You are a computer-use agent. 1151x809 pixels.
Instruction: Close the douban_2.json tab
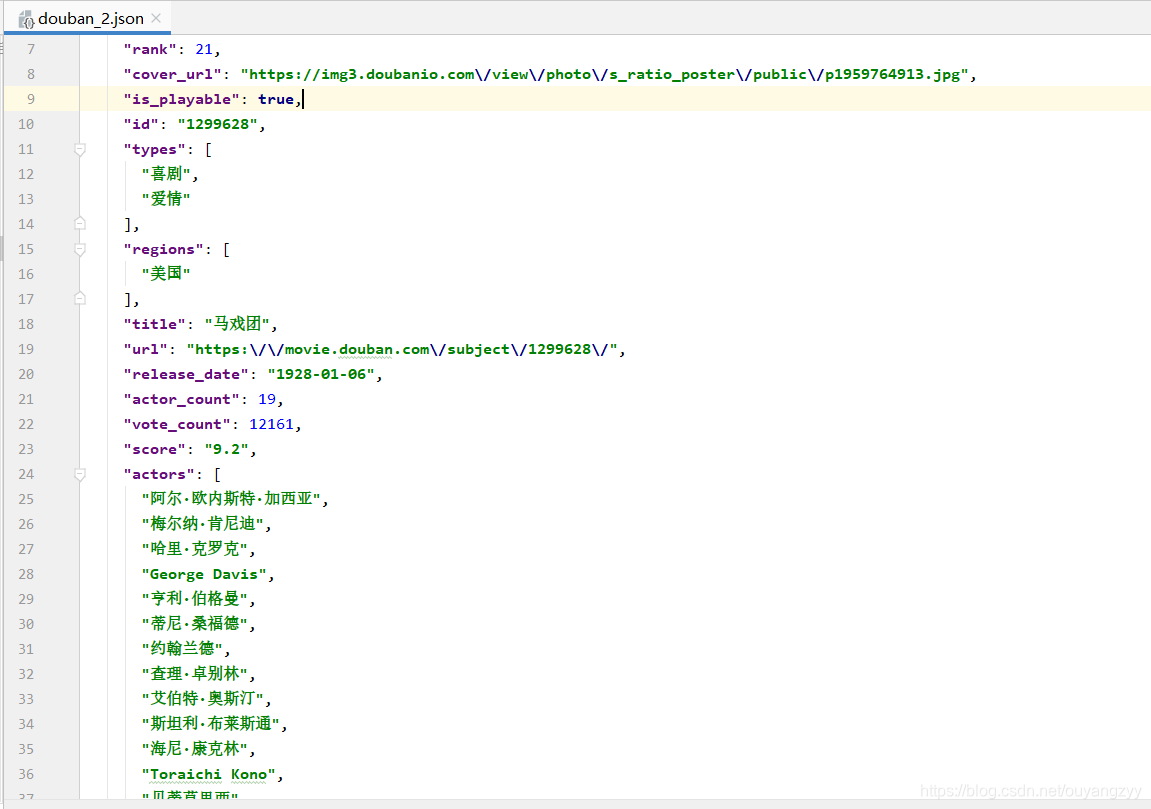(156, 18)
